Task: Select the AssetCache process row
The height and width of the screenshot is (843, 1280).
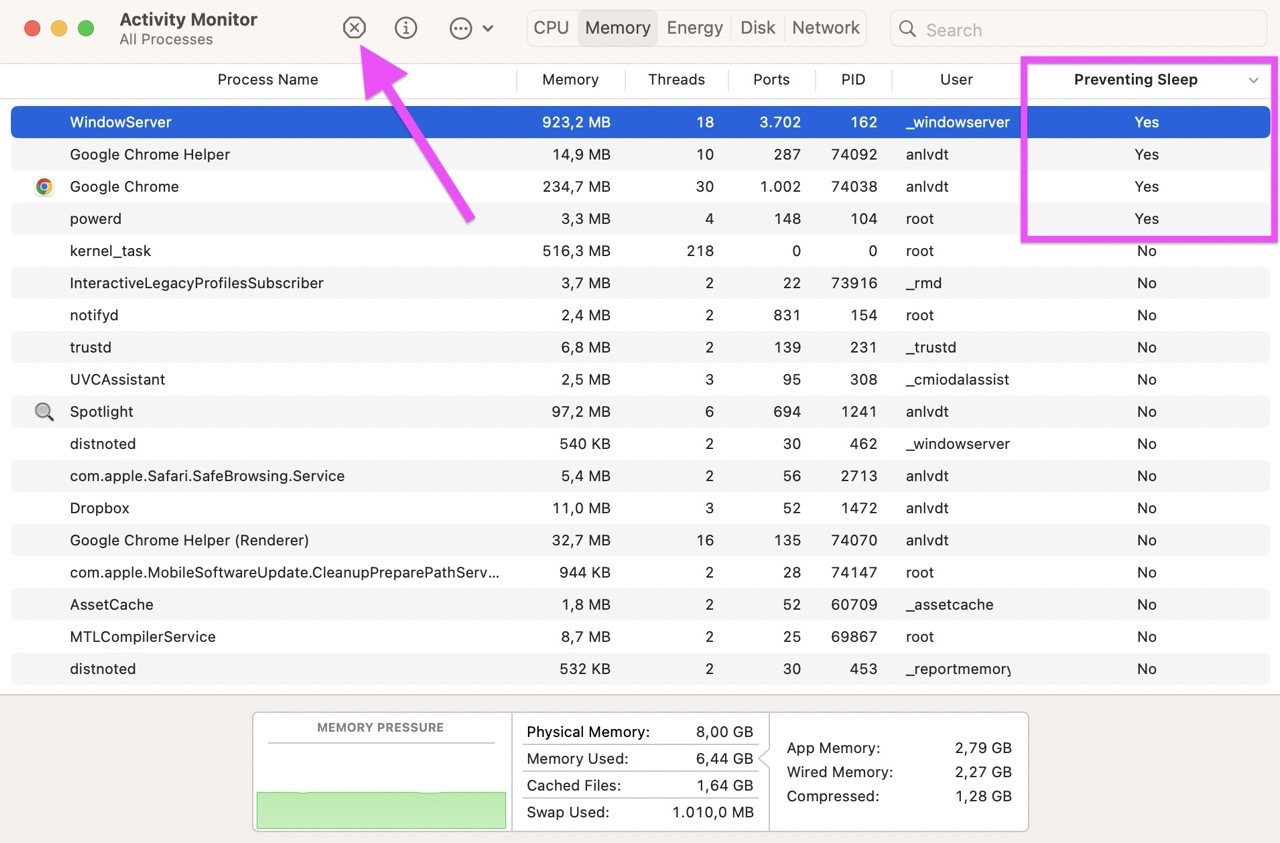Action: [640, 605]
